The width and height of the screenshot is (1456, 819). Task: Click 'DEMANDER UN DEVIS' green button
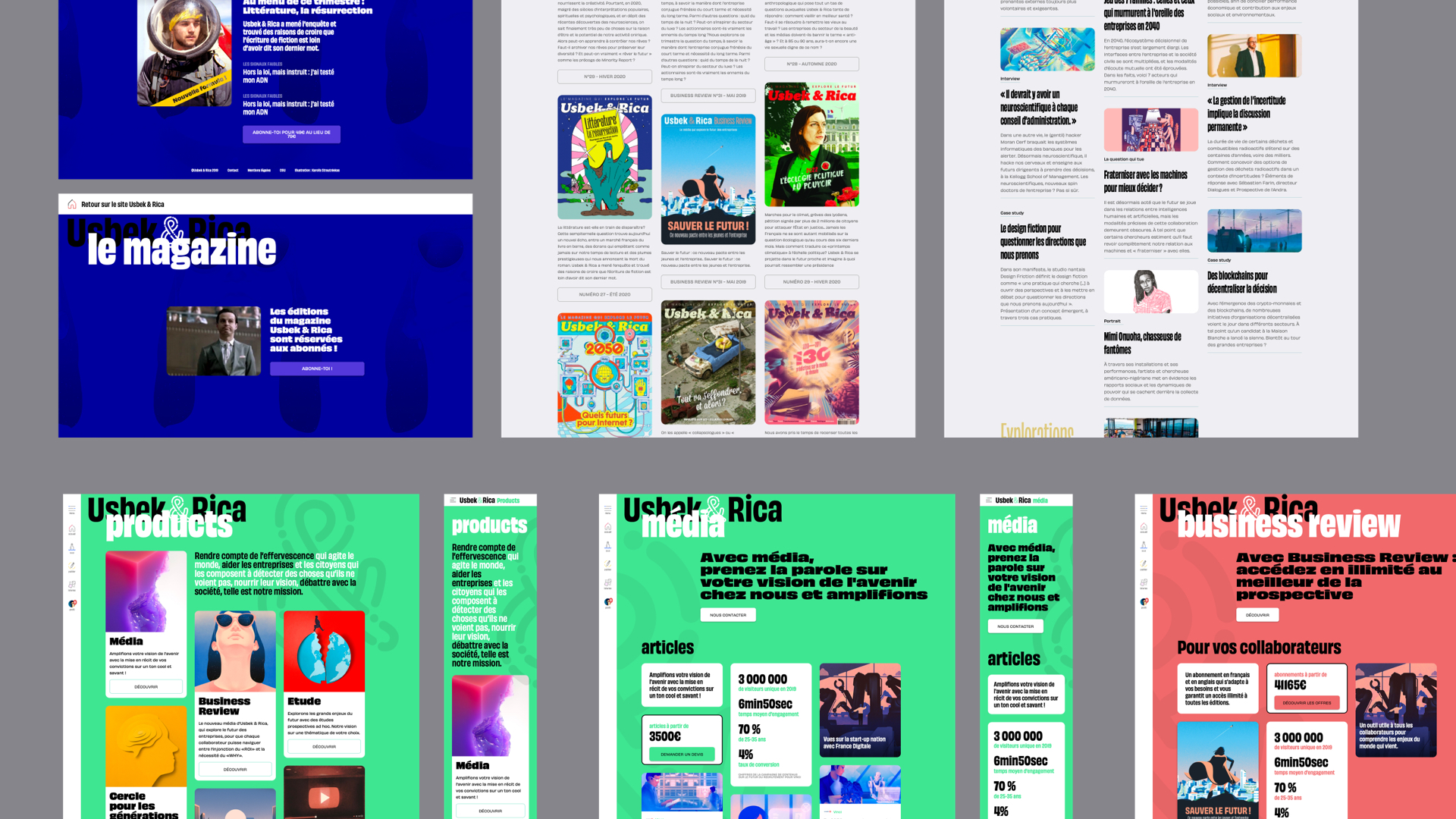click(x=682, y=755)
